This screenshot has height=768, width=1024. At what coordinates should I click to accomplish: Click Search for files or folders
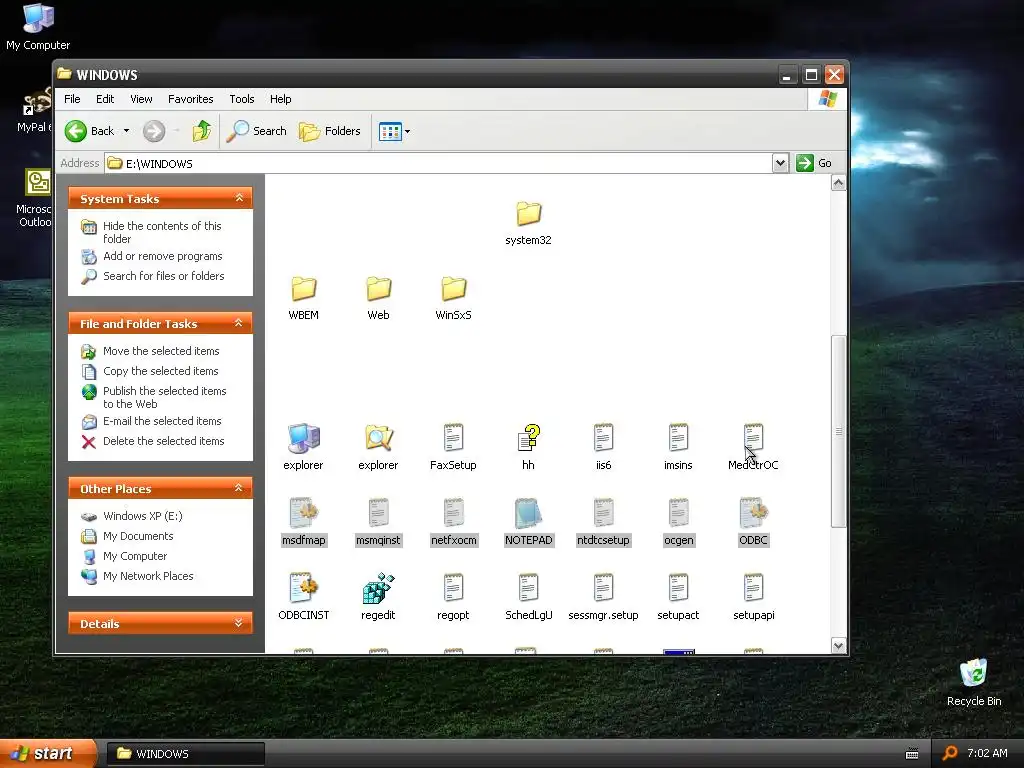coord(163,276)
